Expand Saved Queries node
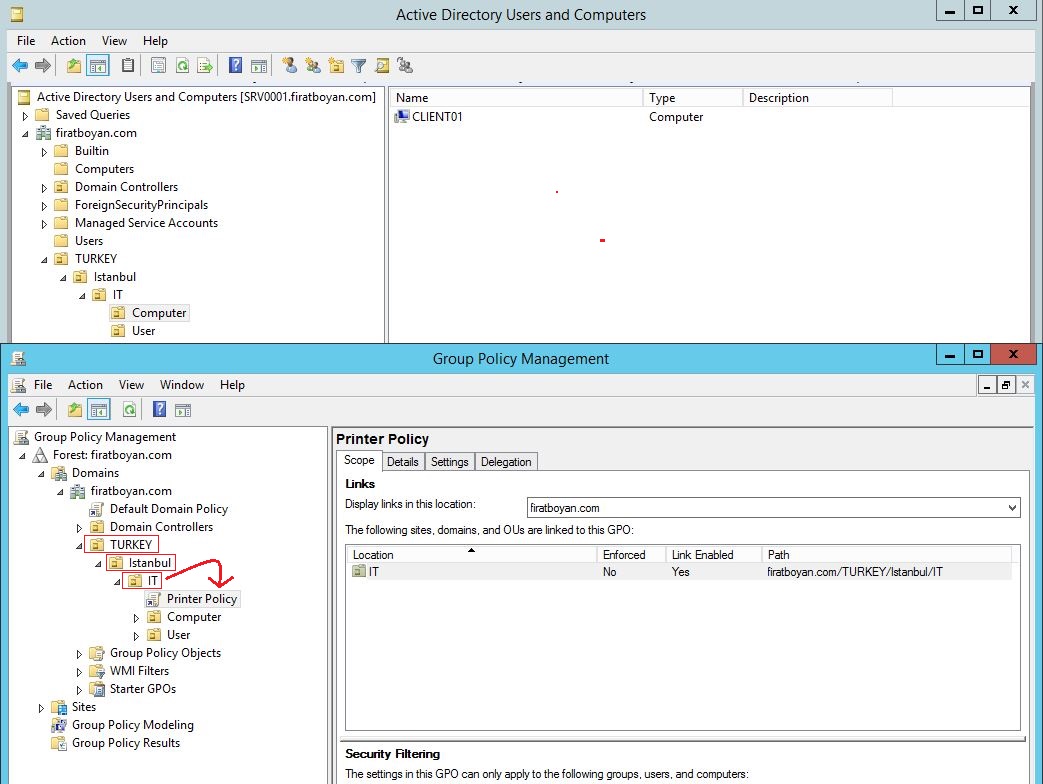The height and width of the screenshot is (784, 1043). point(26,116)
